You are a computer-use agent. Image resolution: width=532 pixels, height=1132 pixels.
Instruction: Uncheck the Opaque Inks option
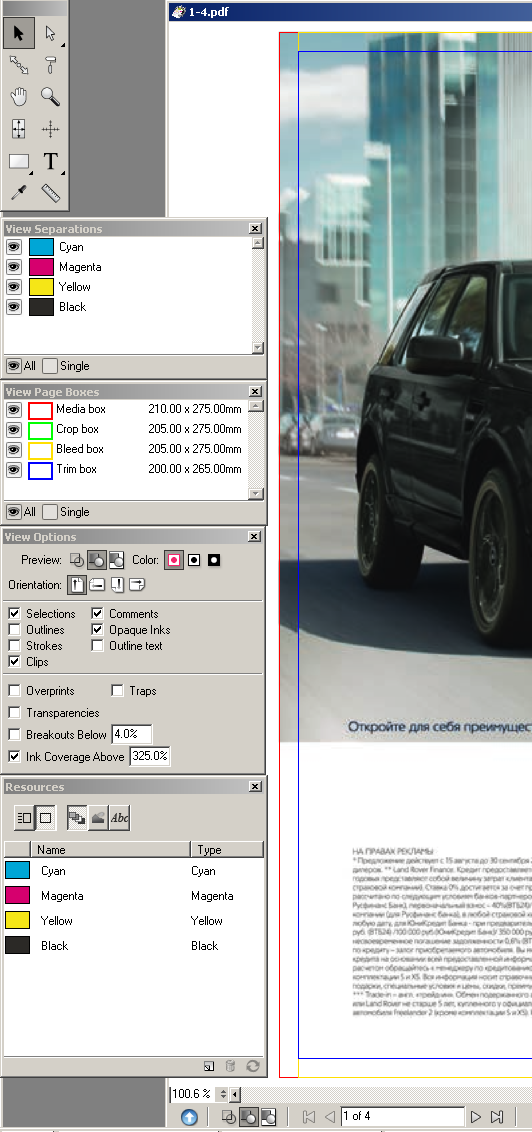pos(97,630)
